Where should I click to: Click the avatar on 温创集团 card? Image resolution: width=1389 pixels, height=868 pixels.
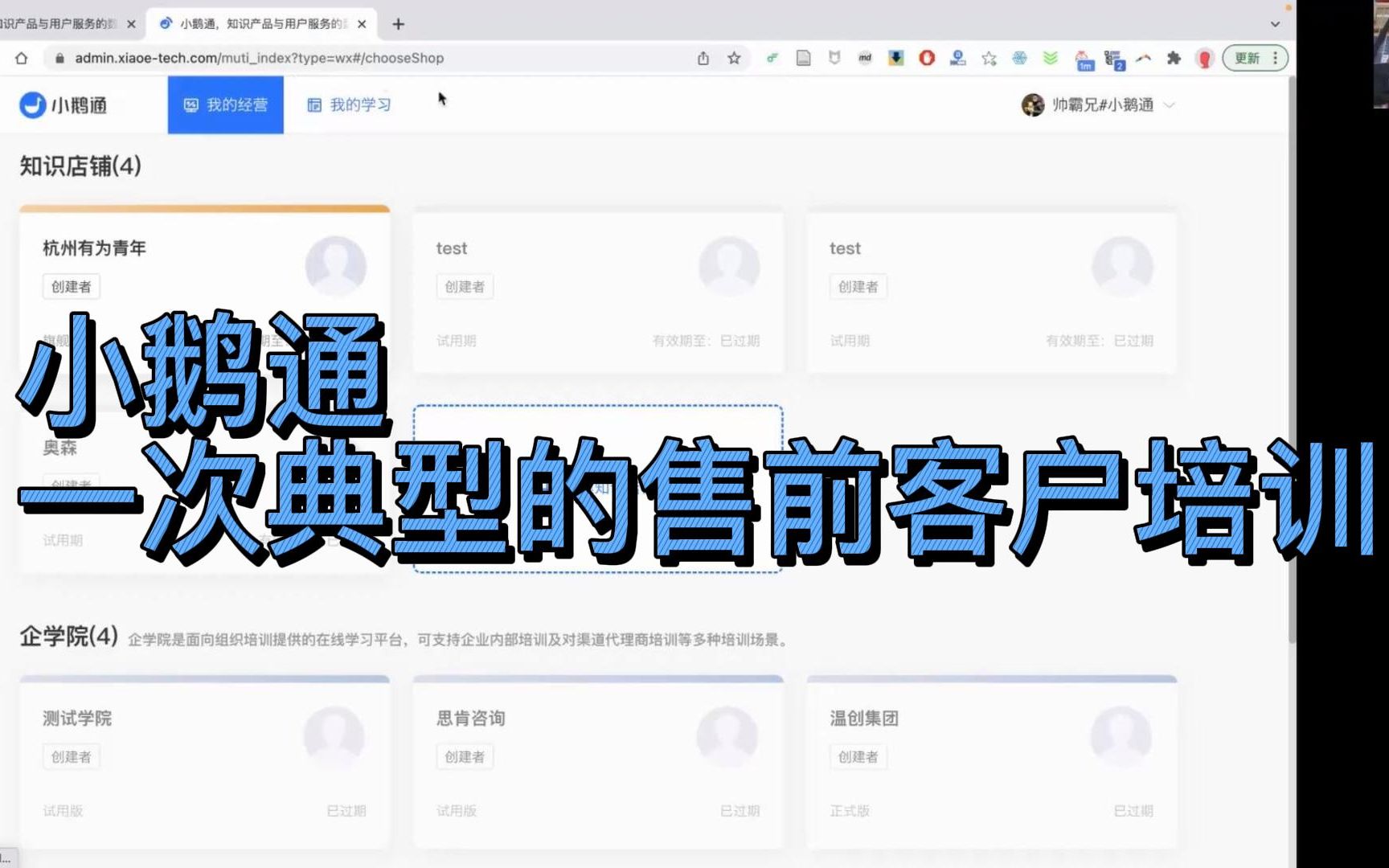(1121, 736)
